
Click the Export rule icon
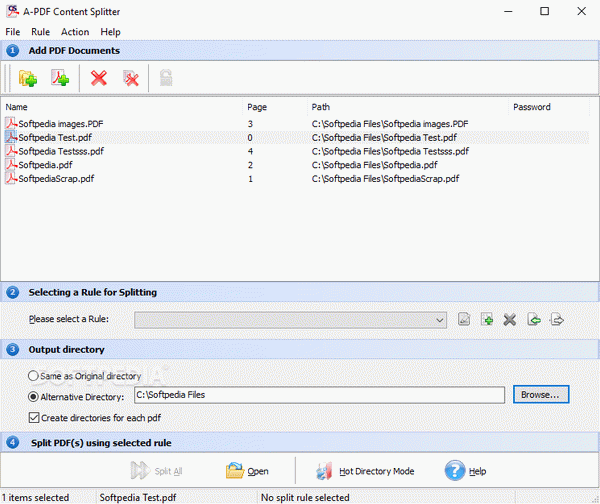[x=557, y=319]
